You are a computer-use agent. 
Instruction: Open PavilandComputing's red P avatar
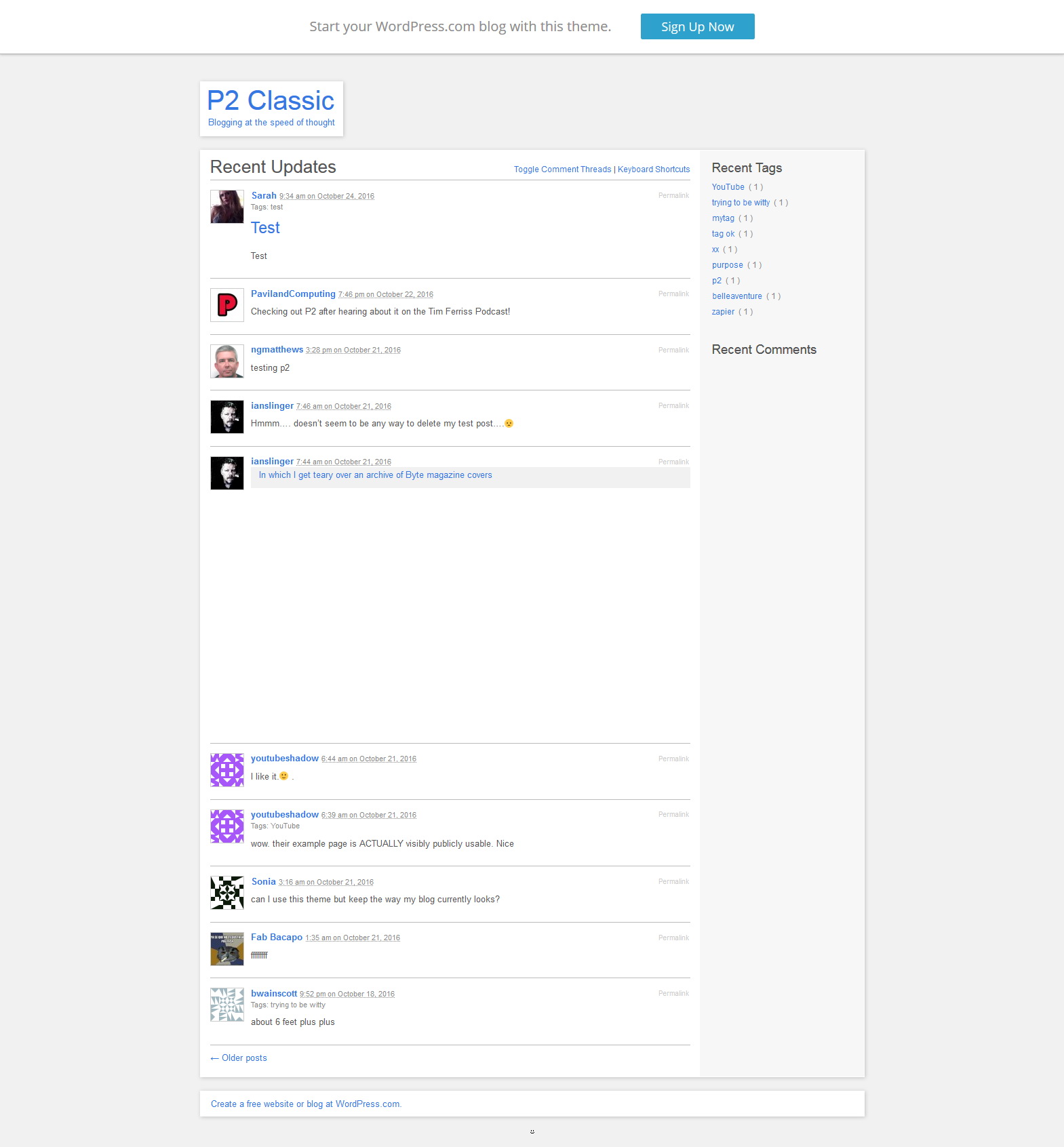pyautogui.click(x=227, y=305)
